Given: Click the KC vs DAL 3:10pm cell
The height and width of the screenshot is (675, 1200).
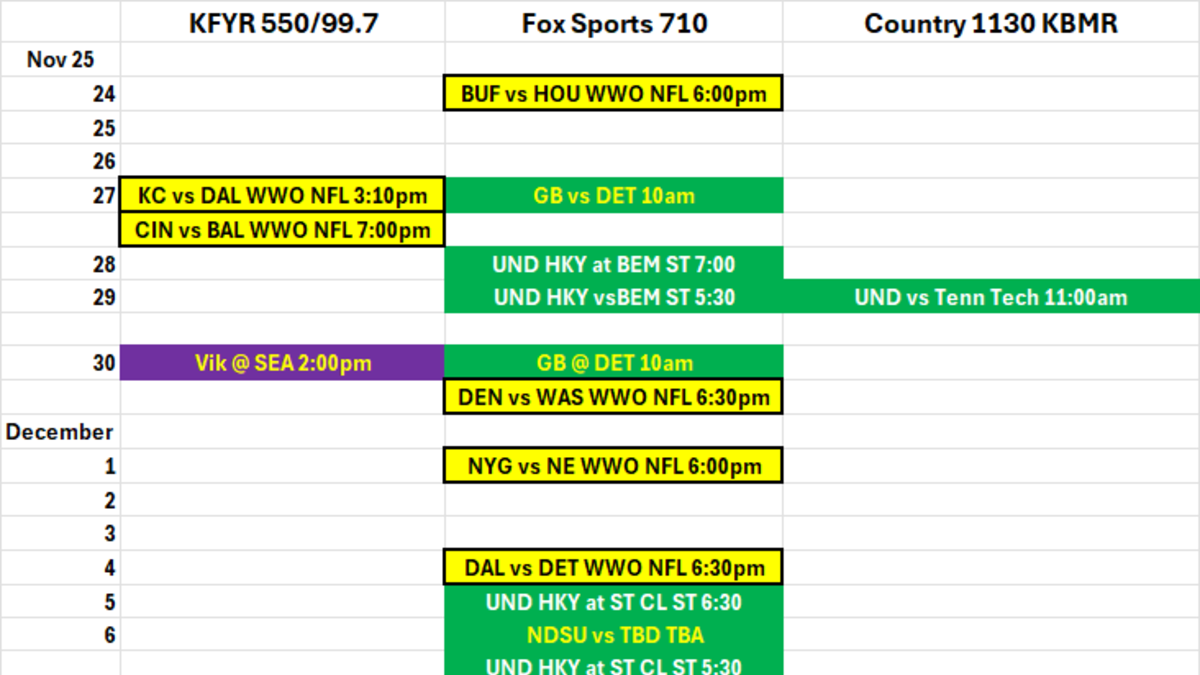Looking at the screenshot, I should pyautogui.click(x=282, y=196).
